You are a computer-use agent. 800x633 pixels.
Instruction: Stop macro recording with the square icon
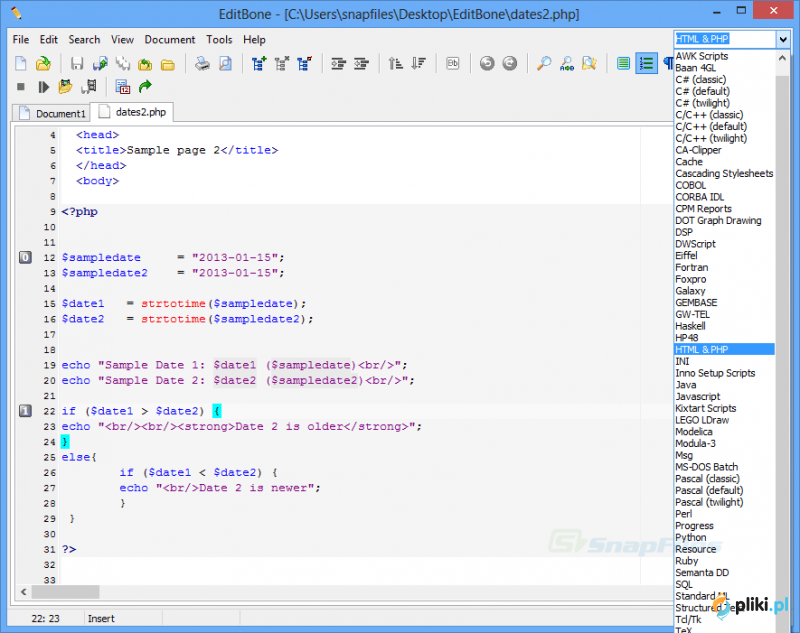coord(21,87)
